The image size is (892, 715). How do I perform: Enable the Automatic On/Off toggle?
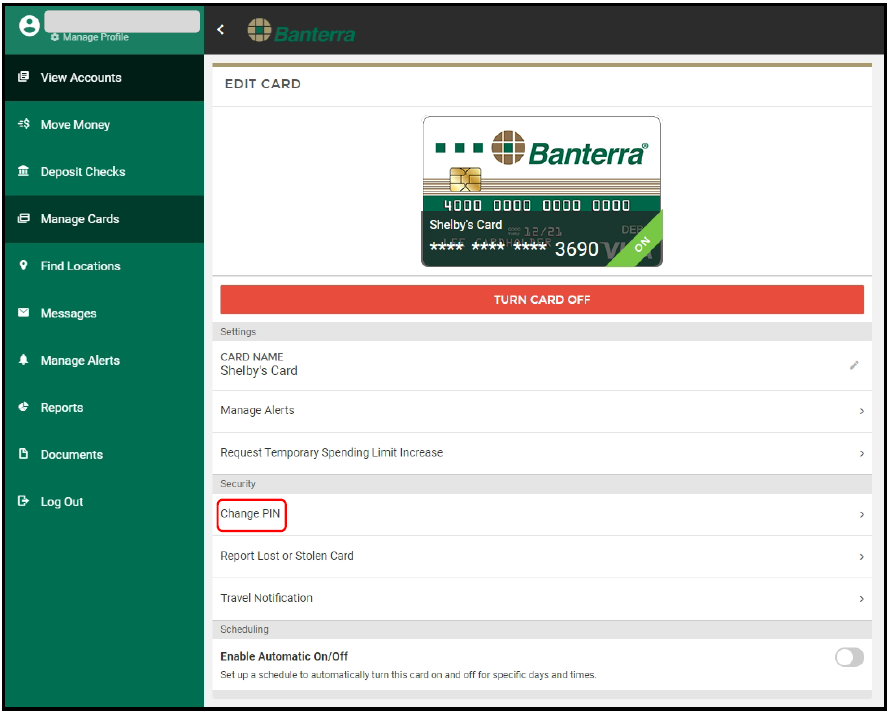(x=849, y=657)
